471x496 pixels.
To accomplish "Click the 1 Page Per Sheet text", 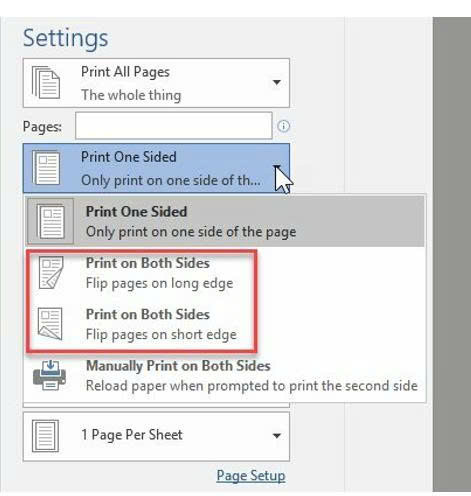I will tap(132, 435).
